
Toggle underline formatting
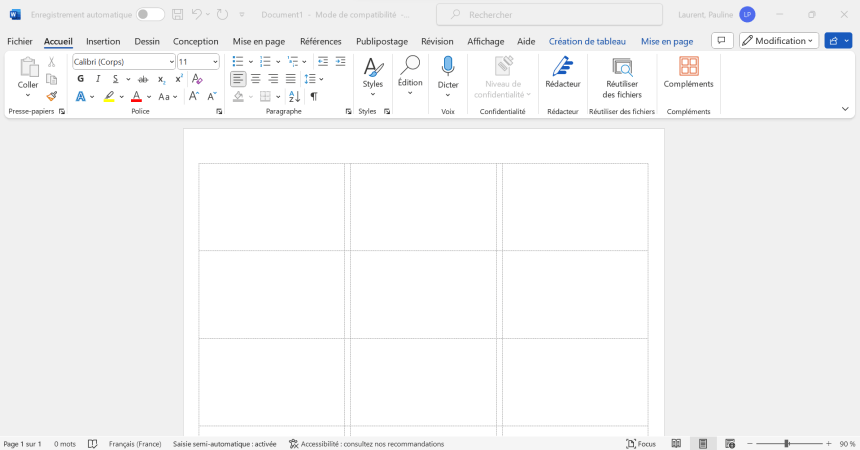(115, 79)
